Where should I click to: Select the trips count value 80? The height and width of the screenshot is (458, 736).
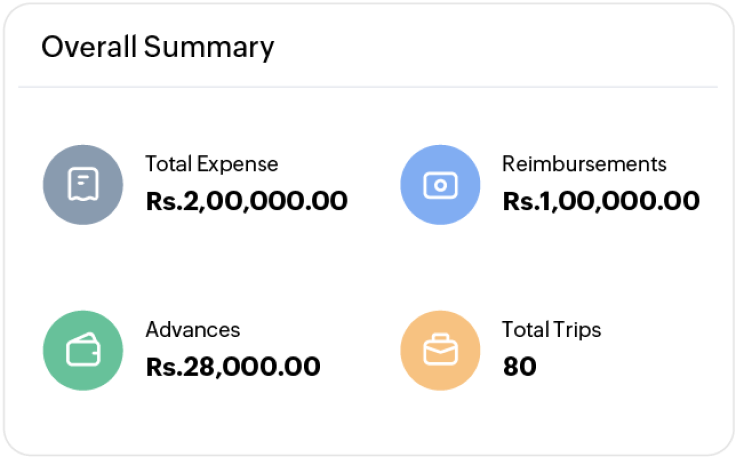[x=519, y=367]
